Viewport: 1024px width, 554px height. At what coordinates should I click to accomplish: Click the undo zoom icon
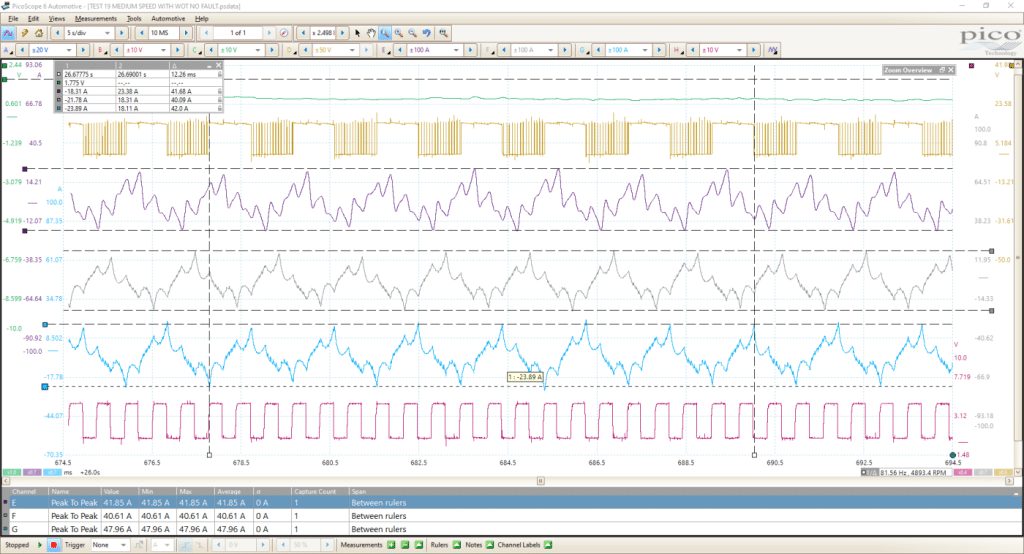pyautogui.click(x=426, y=33)
